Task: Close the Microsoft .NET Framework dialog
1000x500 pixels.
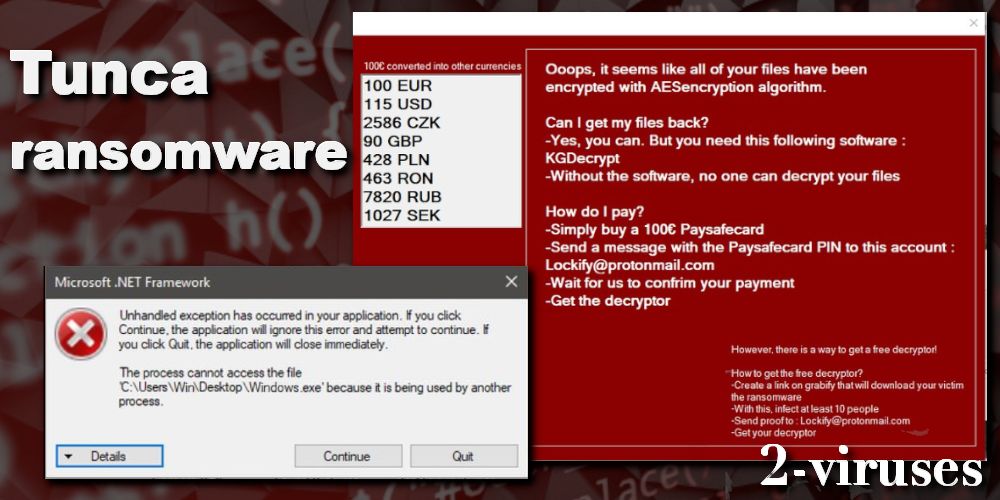Action: click(511, 282)
